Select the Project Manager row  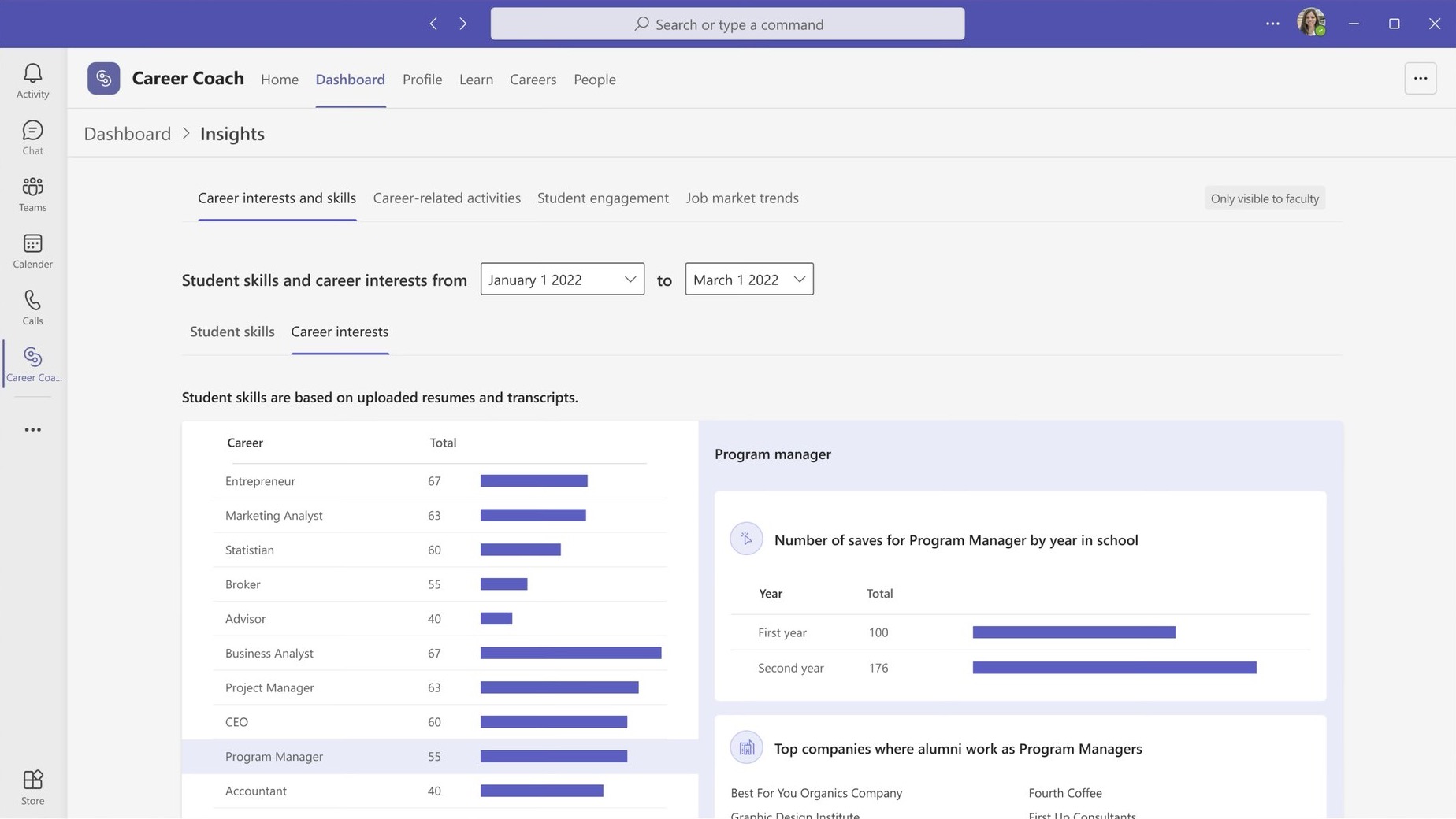440,687
